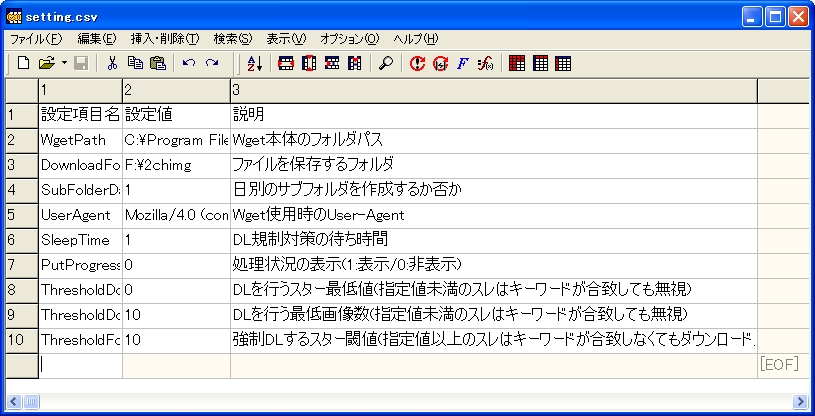Select column header 2
Screen dimensions: 815x416
coord(176,91)
